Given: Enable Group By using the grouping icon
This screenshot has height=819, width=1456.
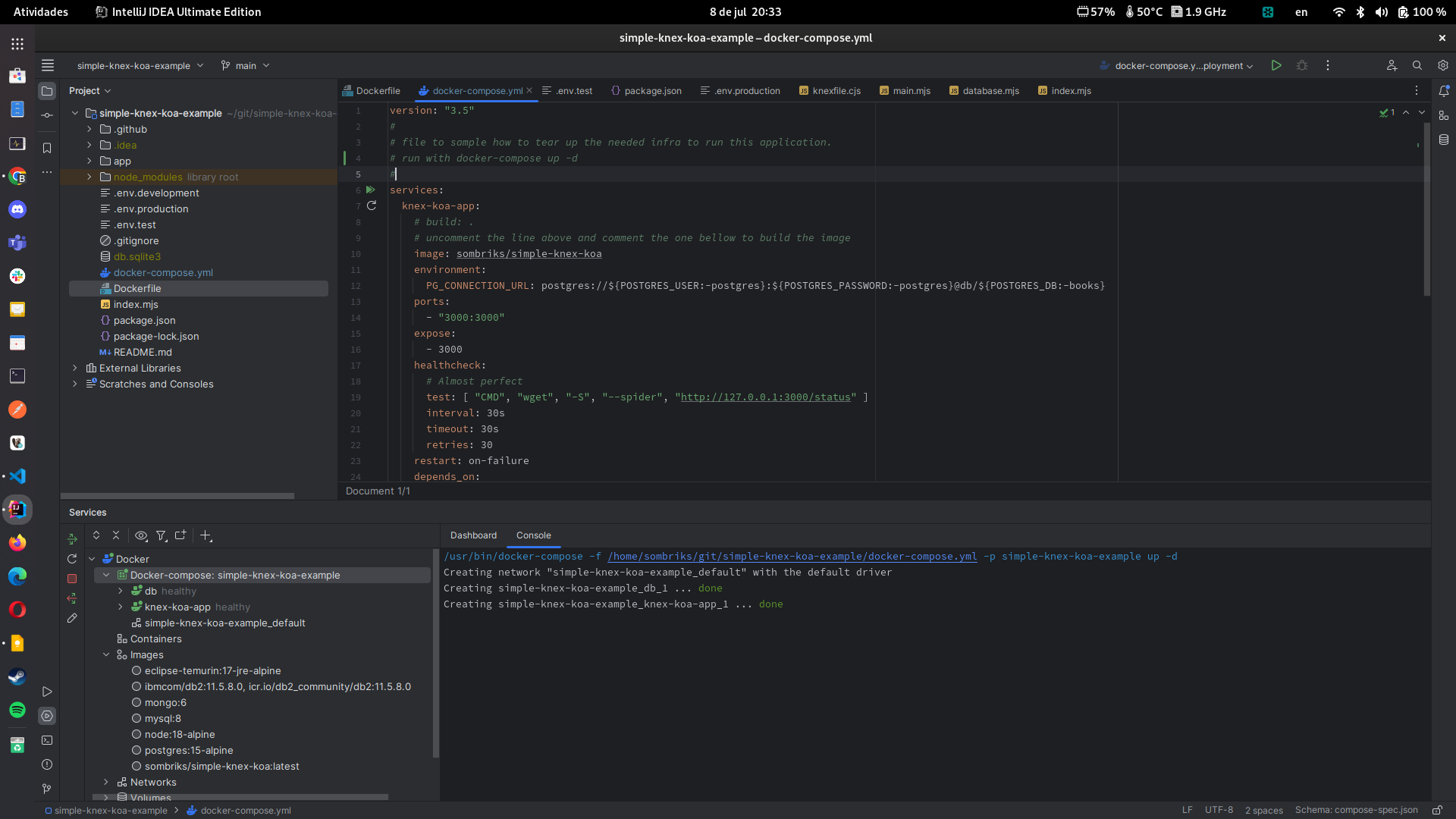Looking at the screenshot, I should [x=181, y=536].
